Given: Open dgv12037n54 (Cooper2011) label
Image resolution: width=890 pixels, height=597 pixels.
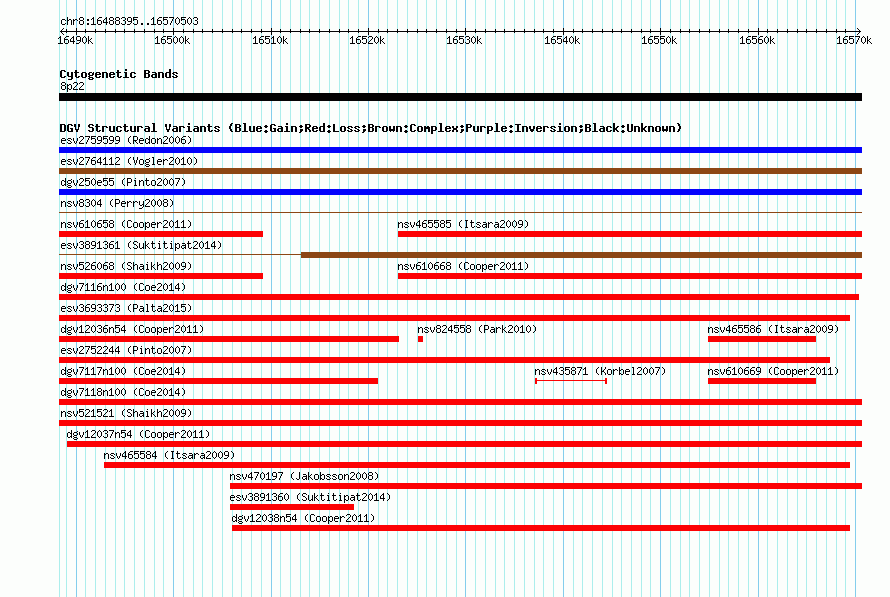Looking at the screenshot, I should pyautogui.click(x=138, y=434).
